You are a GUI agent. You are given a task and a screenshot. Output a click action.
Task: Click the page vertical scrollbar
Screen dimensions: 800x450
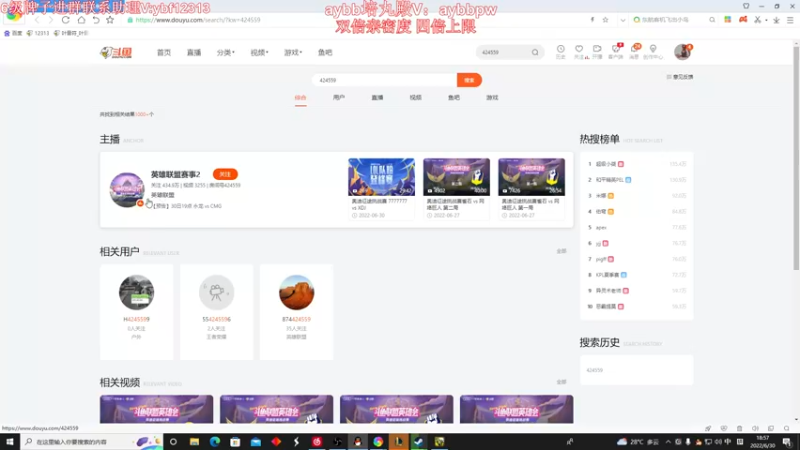796,156
